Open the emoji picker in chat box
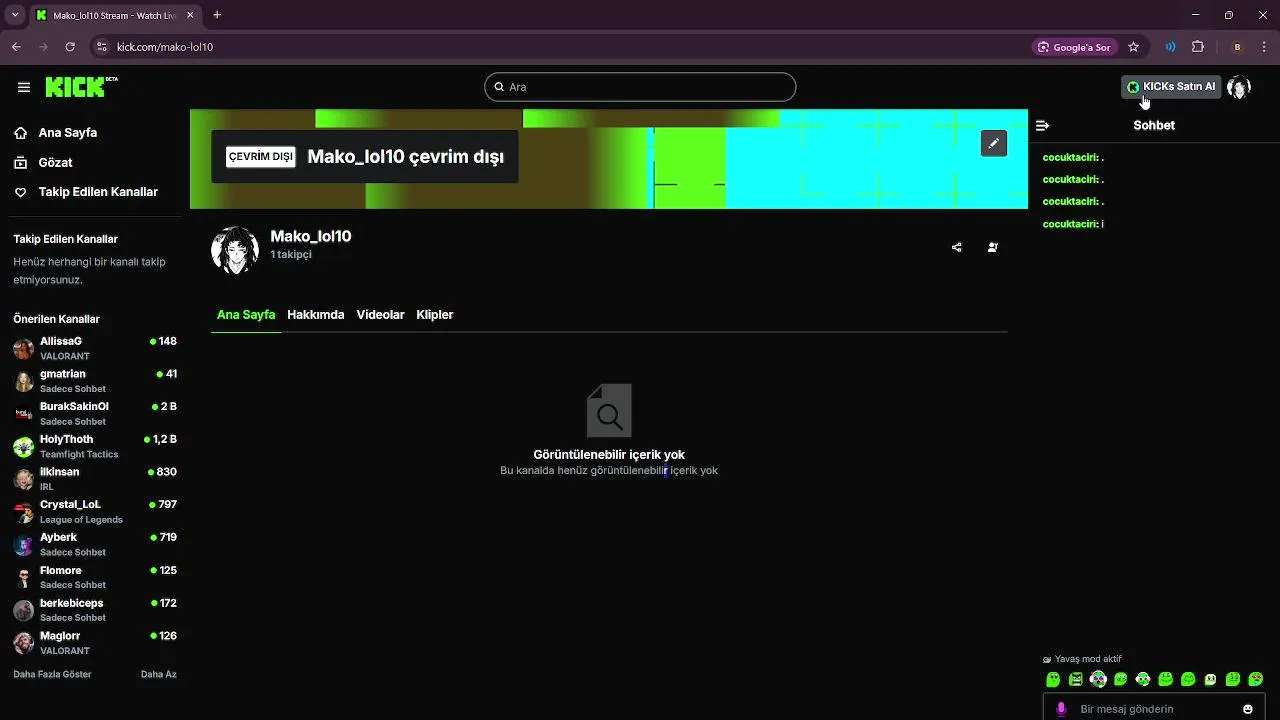 1248,709
